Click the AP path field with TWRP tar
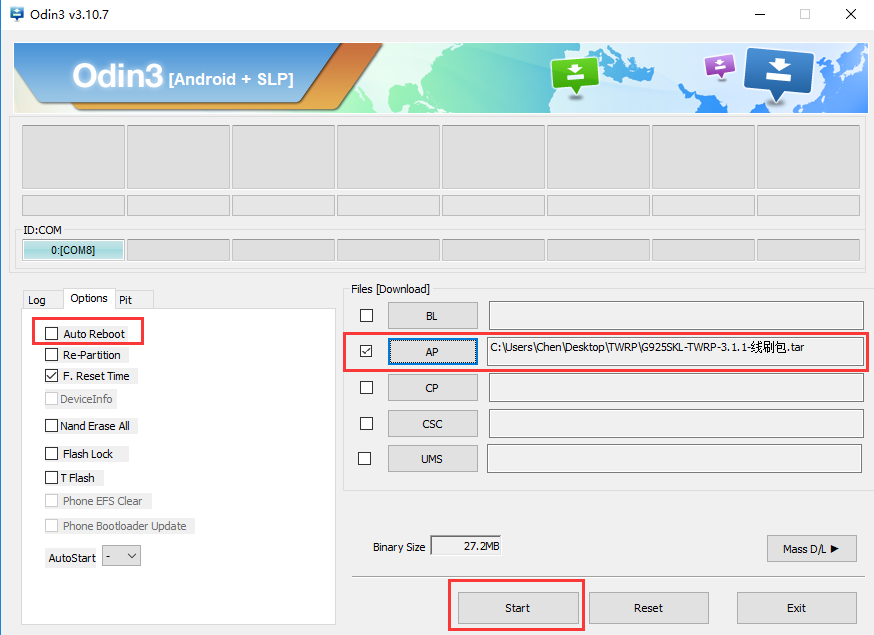874x635 pixels. 676,352
